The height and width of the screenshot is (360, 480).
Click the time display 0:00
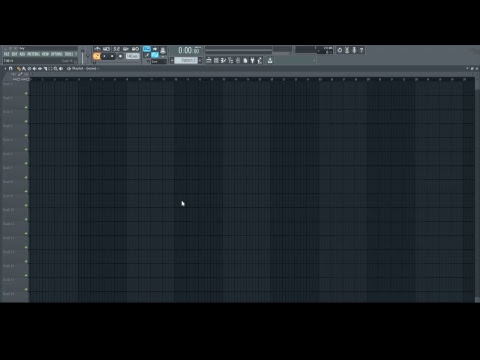[190, 50]
